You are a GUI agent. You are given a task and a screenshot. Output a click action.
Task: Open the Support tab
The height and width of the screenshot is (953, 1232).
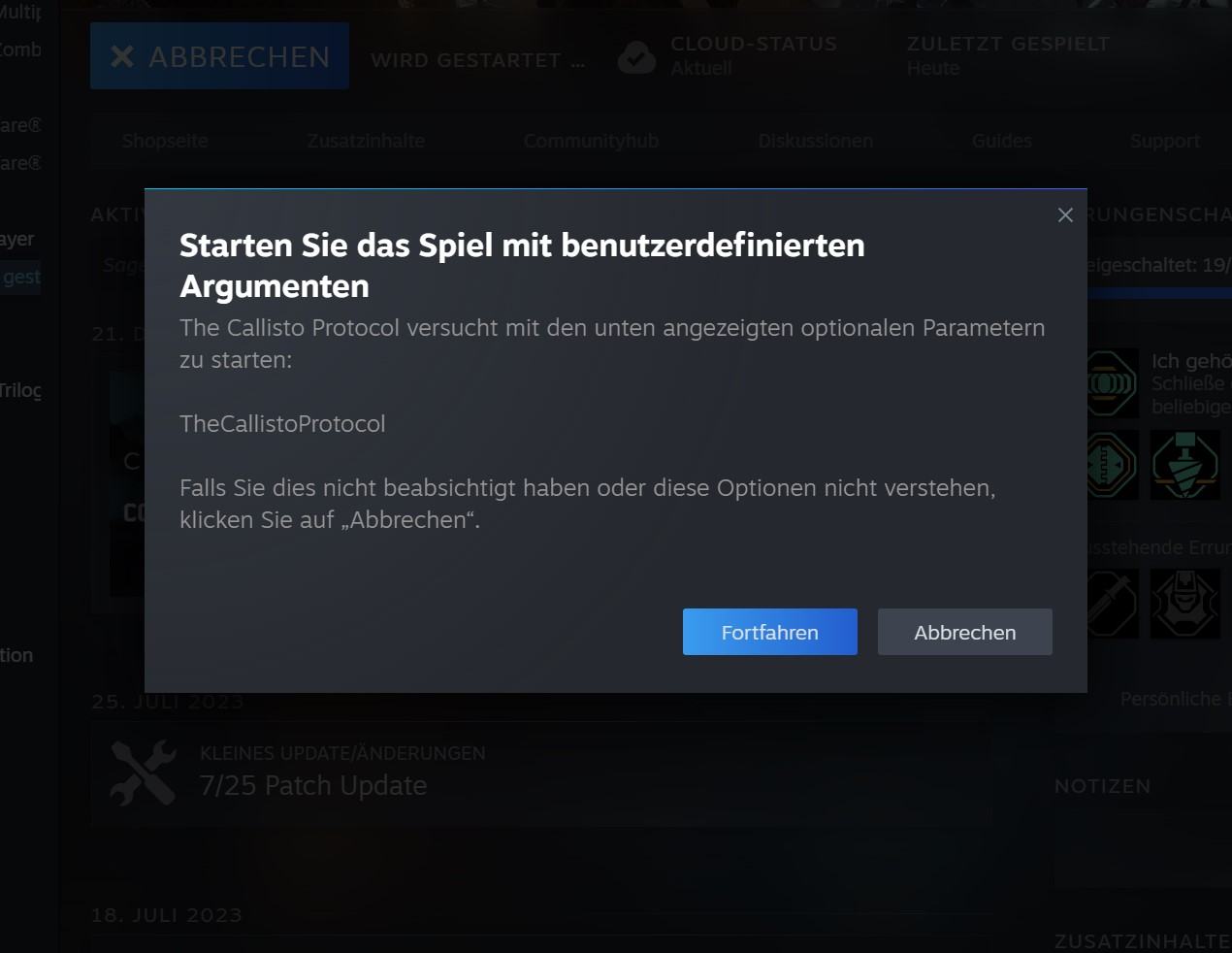pos(1164,141)
